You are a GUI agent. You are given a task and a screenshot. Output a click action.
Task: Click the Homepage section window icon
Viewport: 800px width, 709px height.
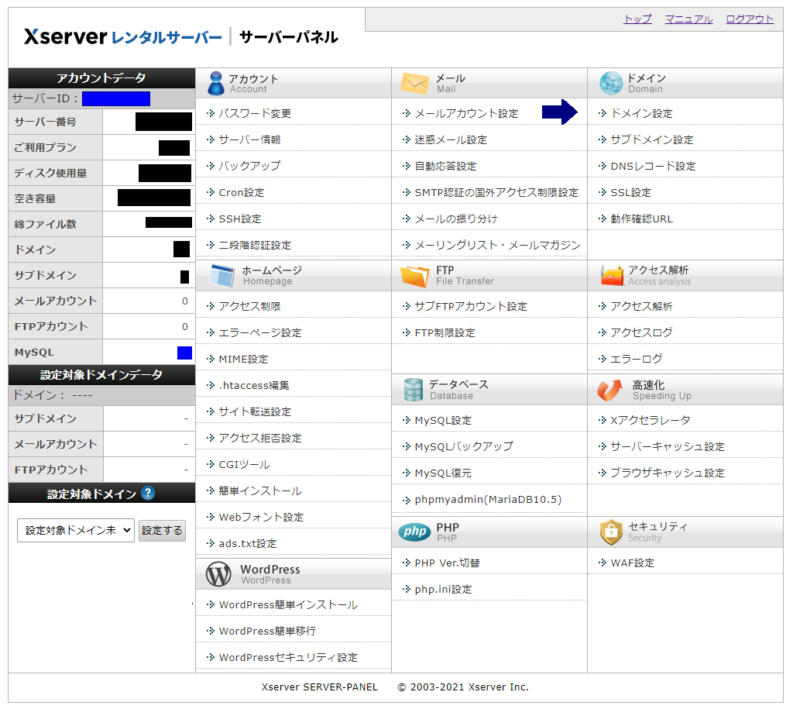click(222, 276)
